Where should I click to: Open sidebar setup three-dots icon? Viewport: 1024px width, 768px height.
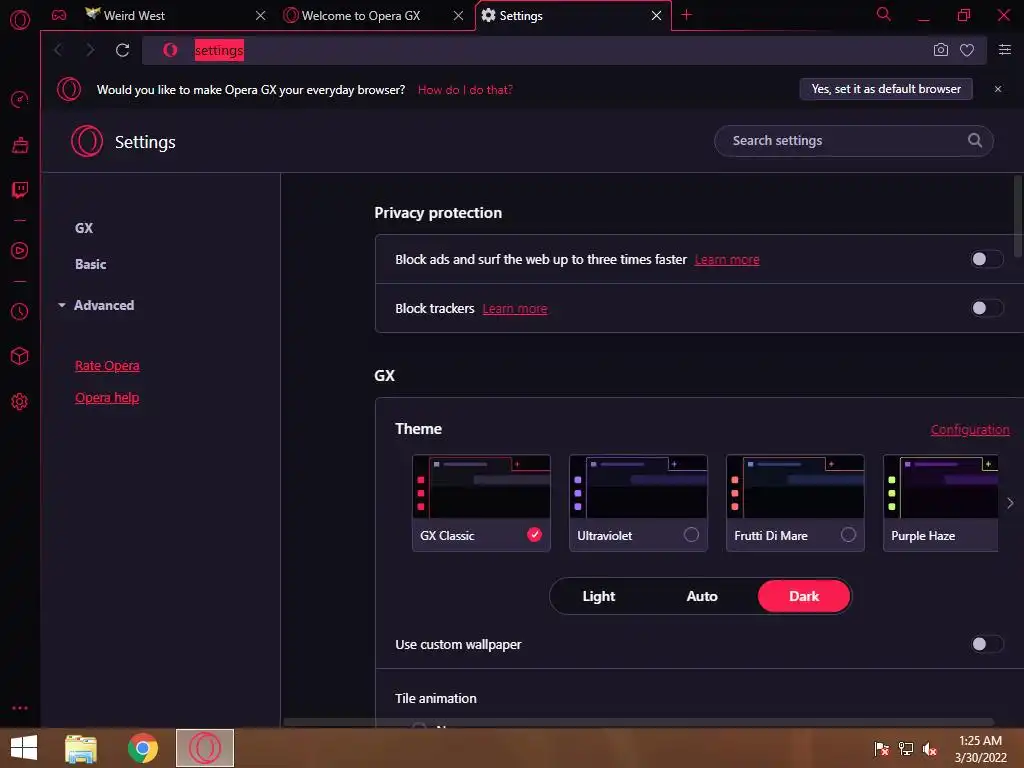click(x=20, y=708)
